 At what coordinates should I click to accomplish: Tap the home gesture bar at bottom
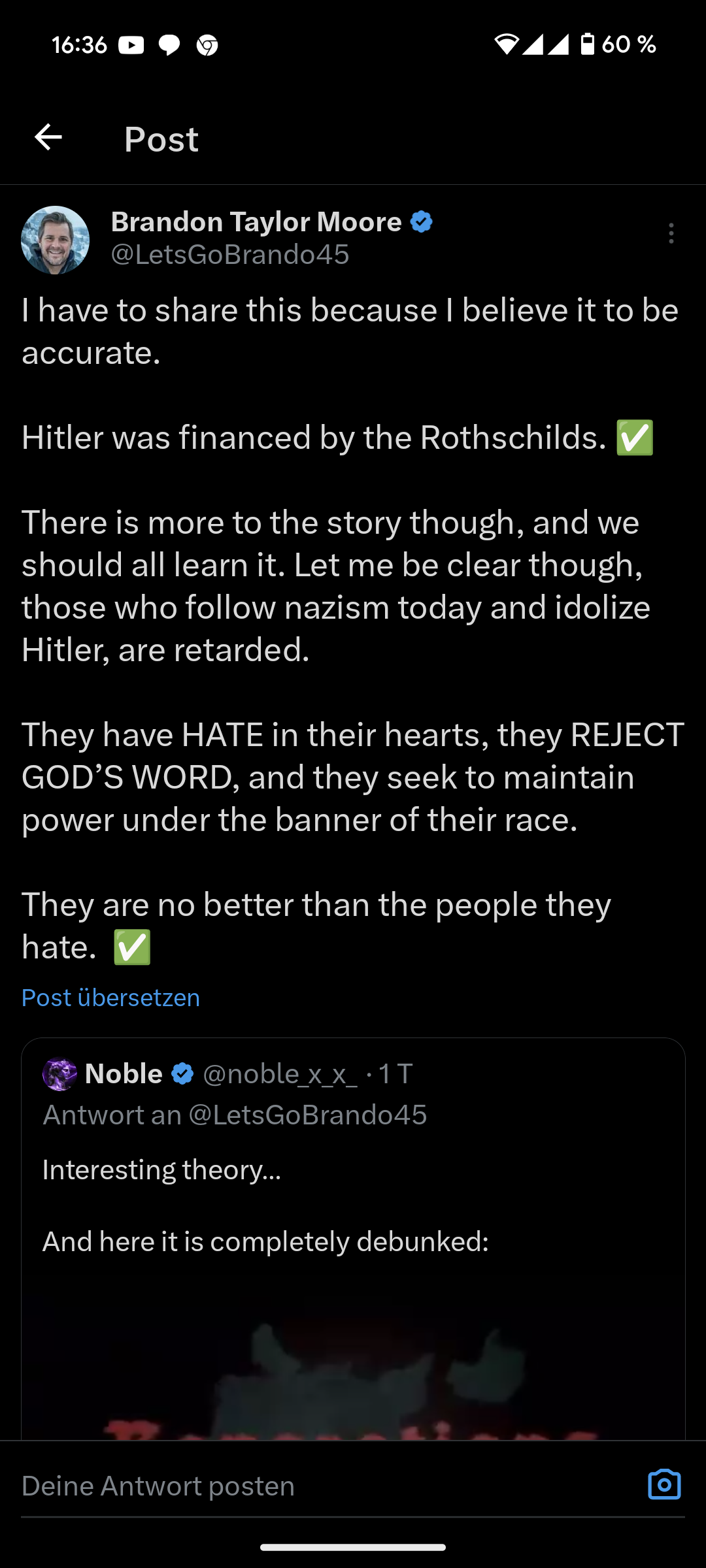[353, 1547]
